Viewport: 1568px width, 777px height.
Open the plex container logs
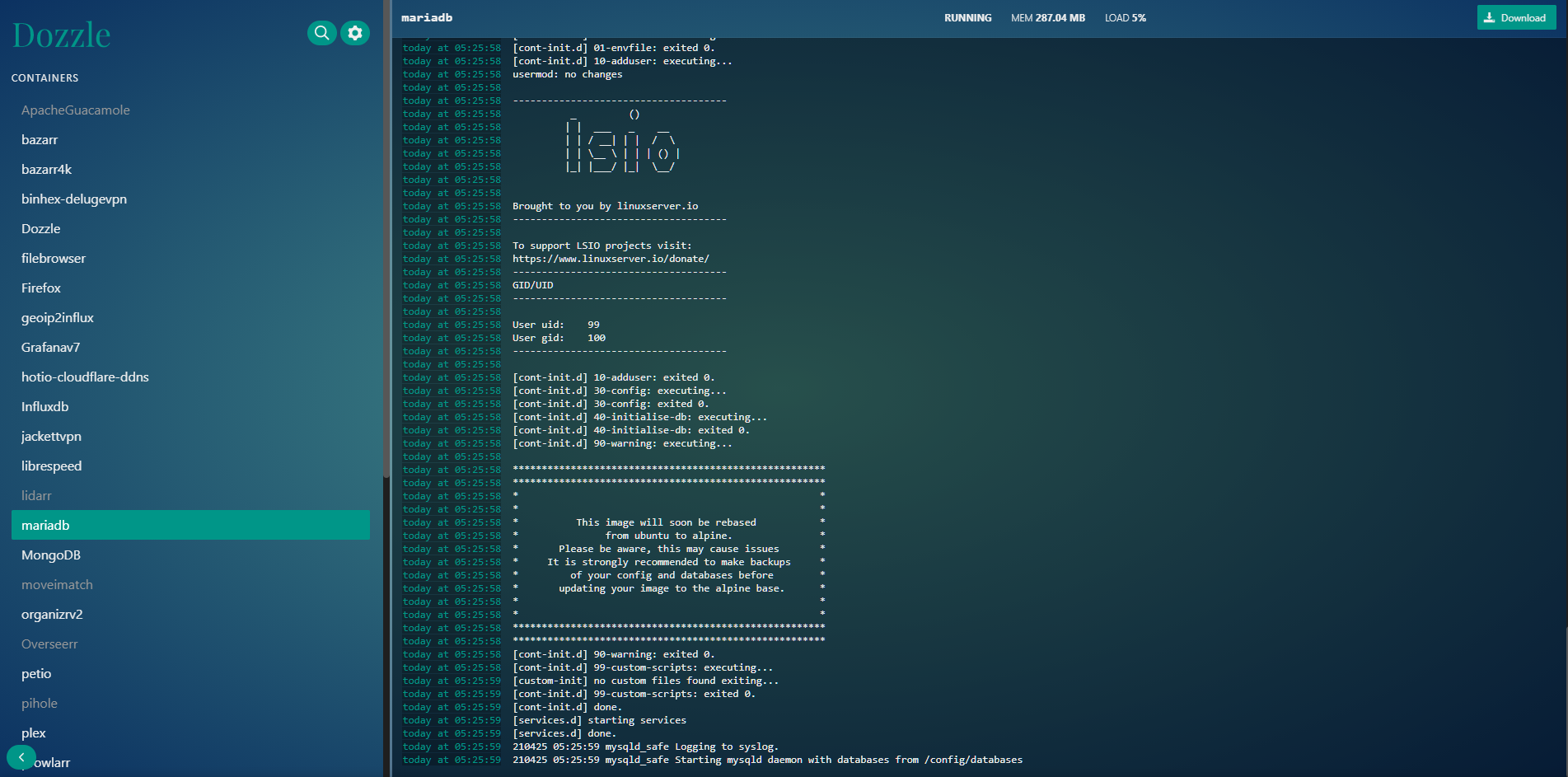[x=34, y=733]
